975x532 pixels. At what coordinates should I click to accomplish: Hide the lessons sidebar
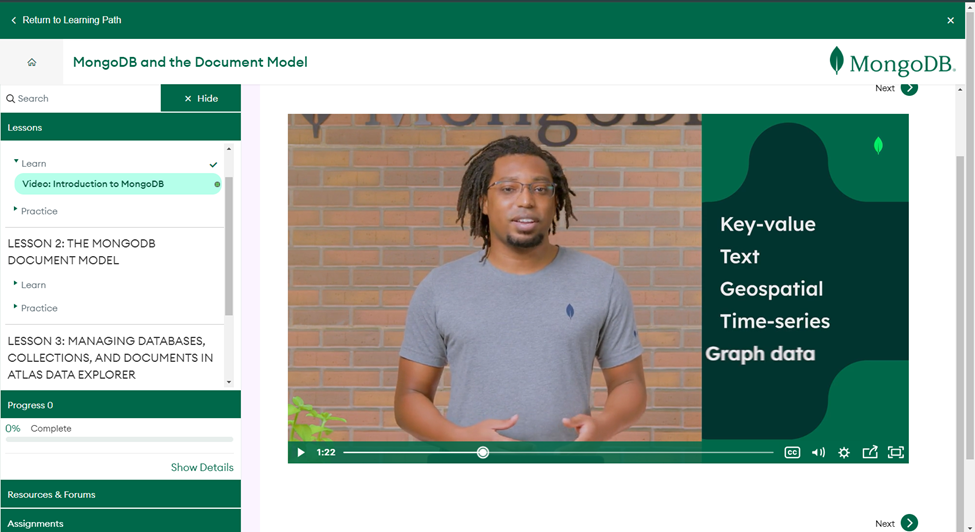coord(201,98)
